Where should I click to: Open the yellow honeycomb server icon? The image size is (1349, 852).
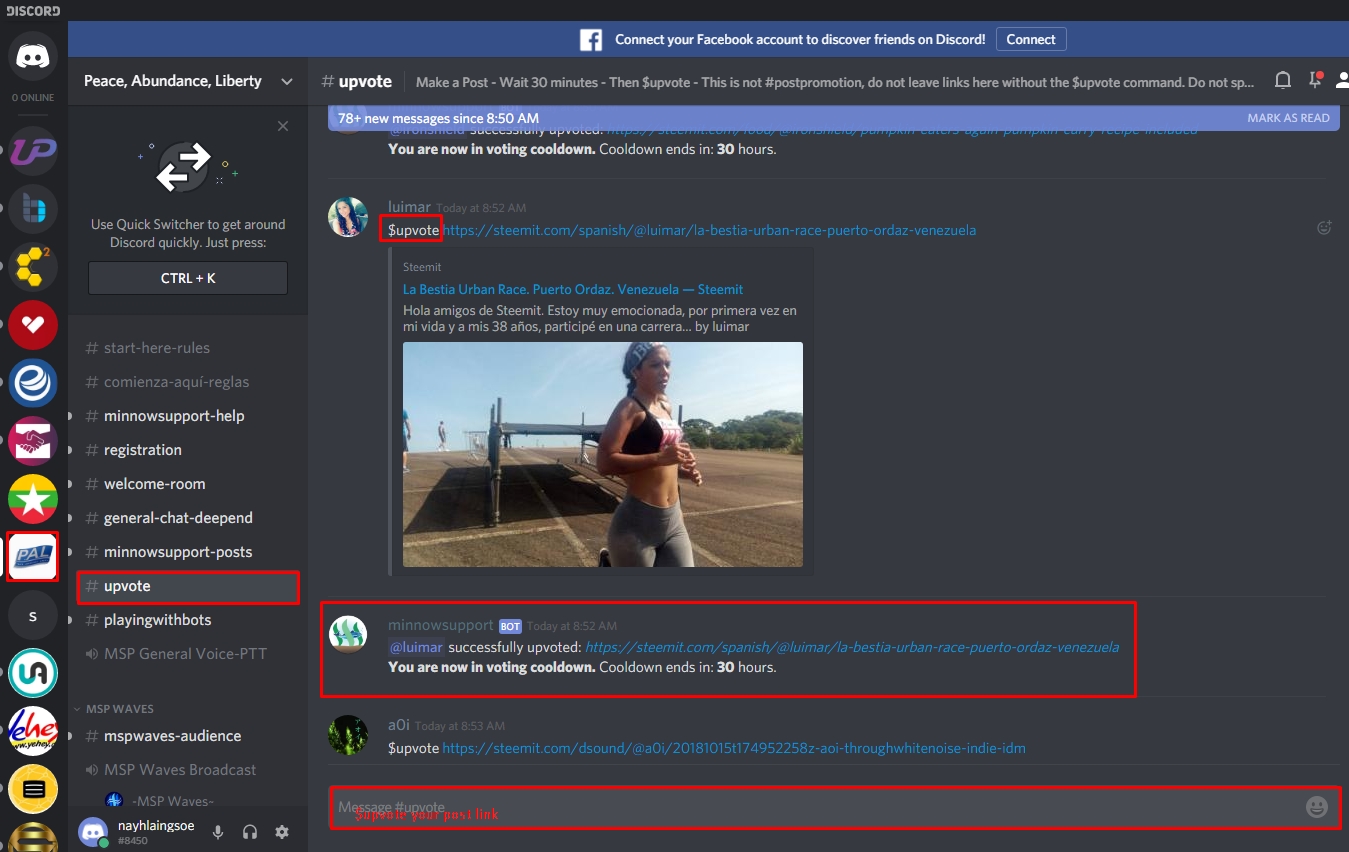(33, 267)
